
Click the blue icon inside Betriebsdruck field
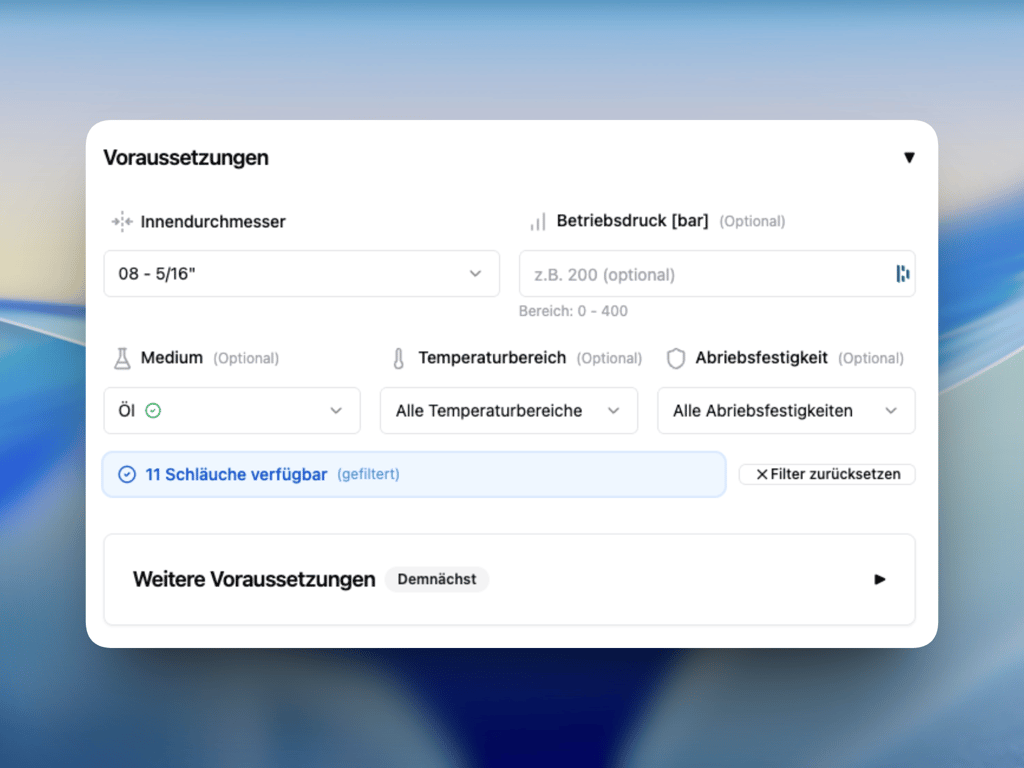tap(902, 274)
